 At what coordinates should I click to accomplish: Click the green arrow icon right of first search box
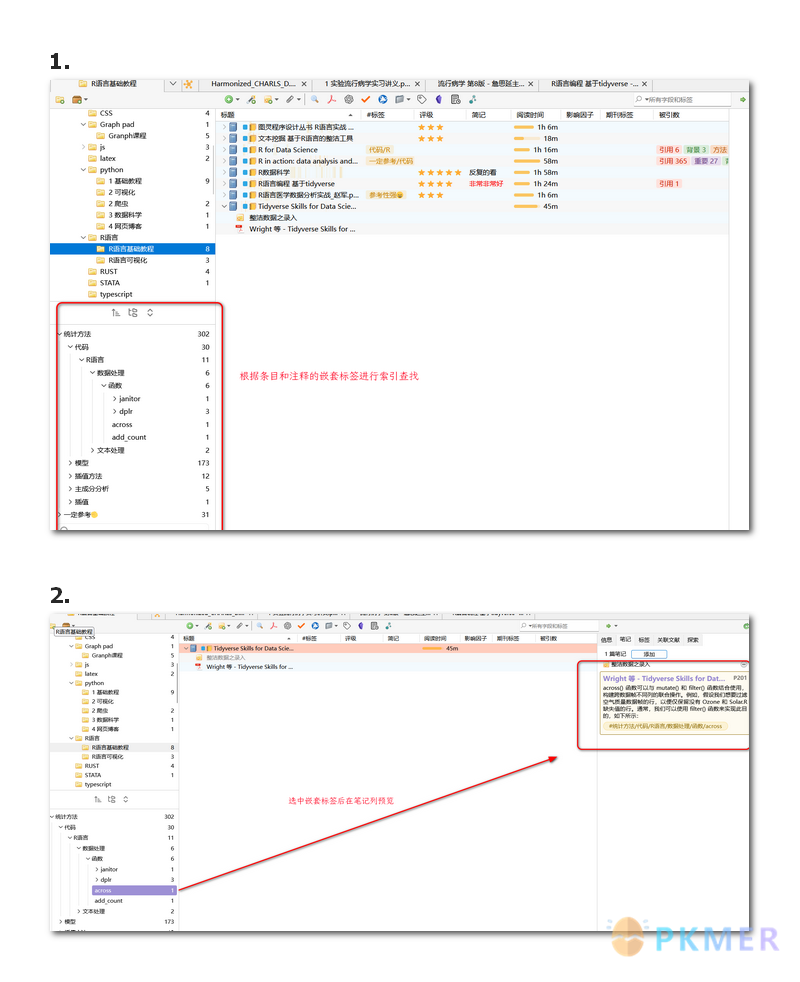[x=742, y=100]
